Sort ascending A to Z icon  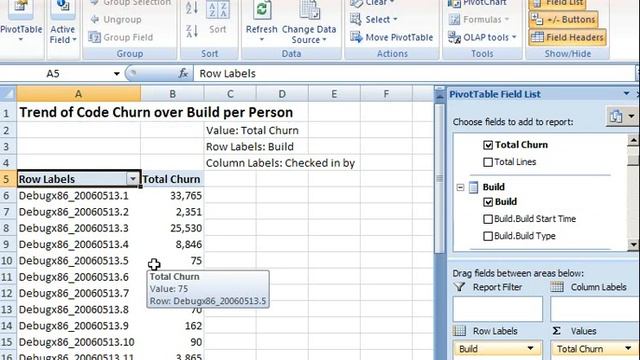coord(192,8)
